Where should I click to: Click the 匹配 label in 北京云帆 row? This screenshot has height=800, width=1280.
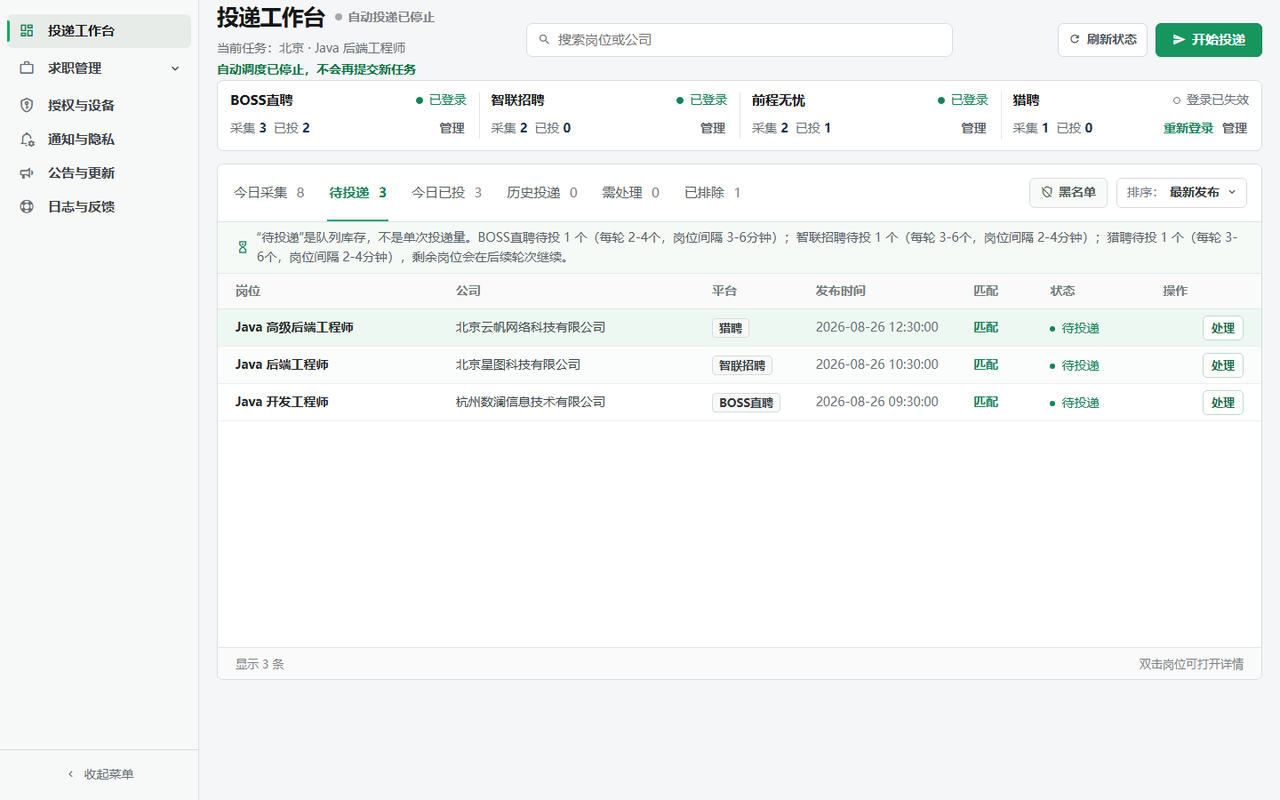pyautogui.click(x=986, y=328)
